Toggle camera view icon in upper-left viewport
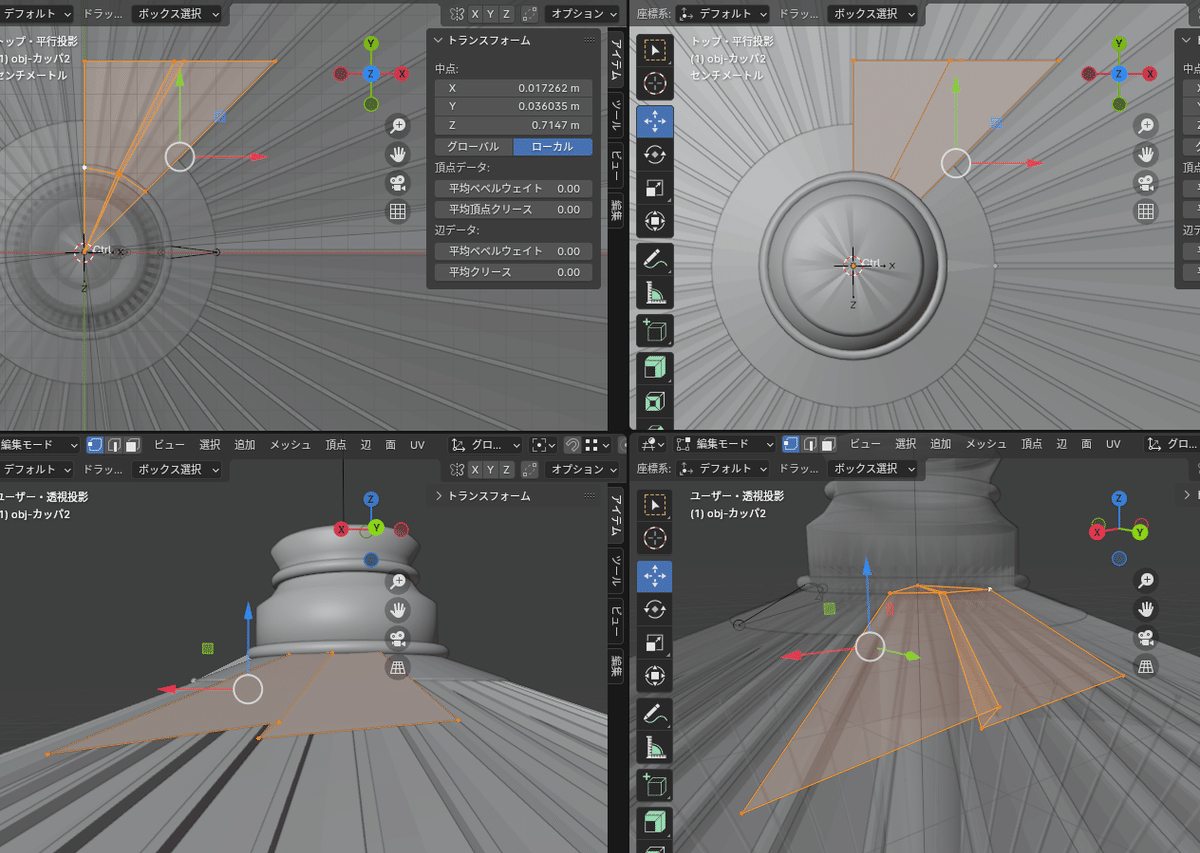1200x853 pixels. click(x=398, y=183)
